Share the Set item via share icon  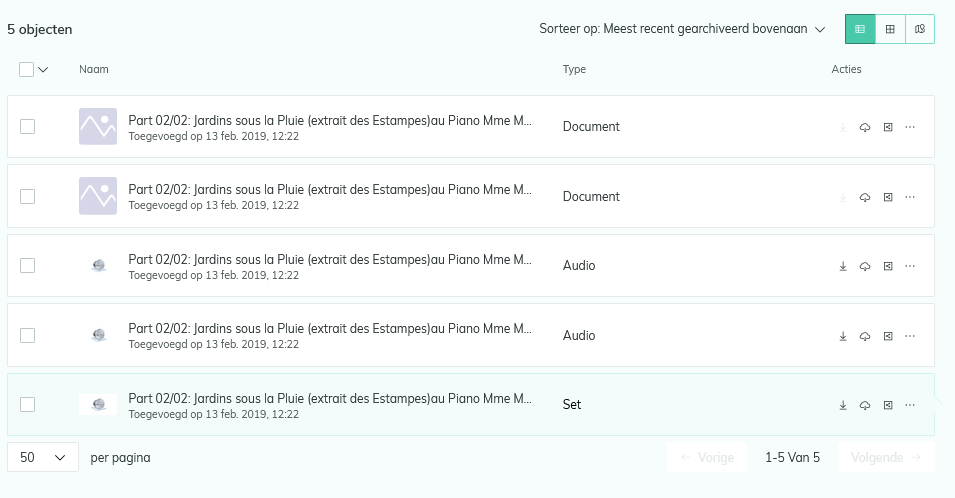pyautogui.click(x=888, y=405)
